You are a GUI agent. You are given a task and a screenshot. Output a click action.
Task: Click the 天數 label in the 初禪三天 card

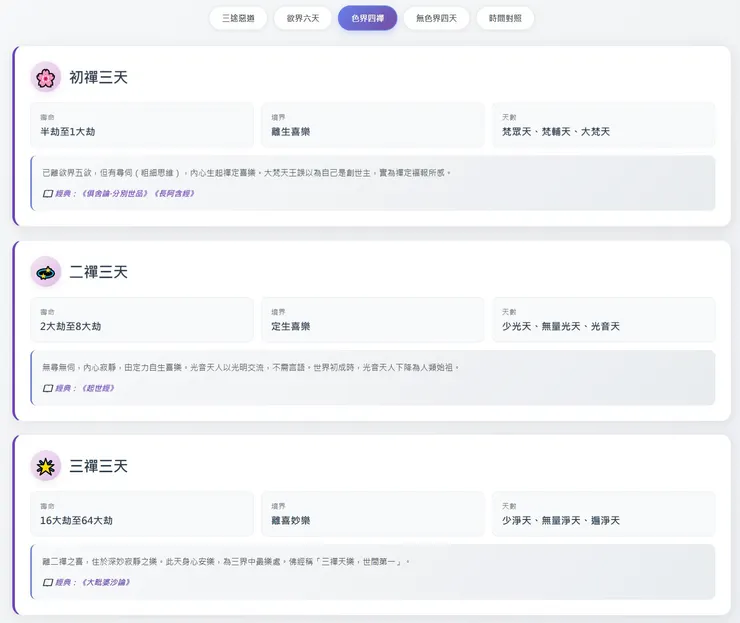509,117
